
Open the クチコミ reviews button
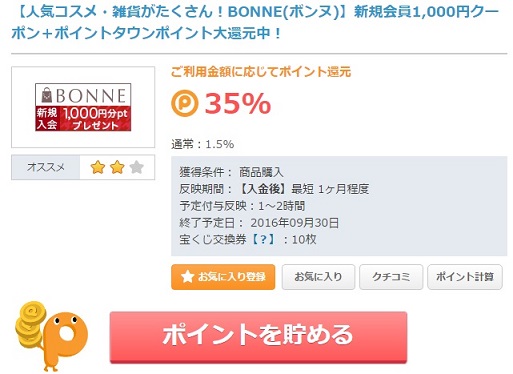(391, 277)
